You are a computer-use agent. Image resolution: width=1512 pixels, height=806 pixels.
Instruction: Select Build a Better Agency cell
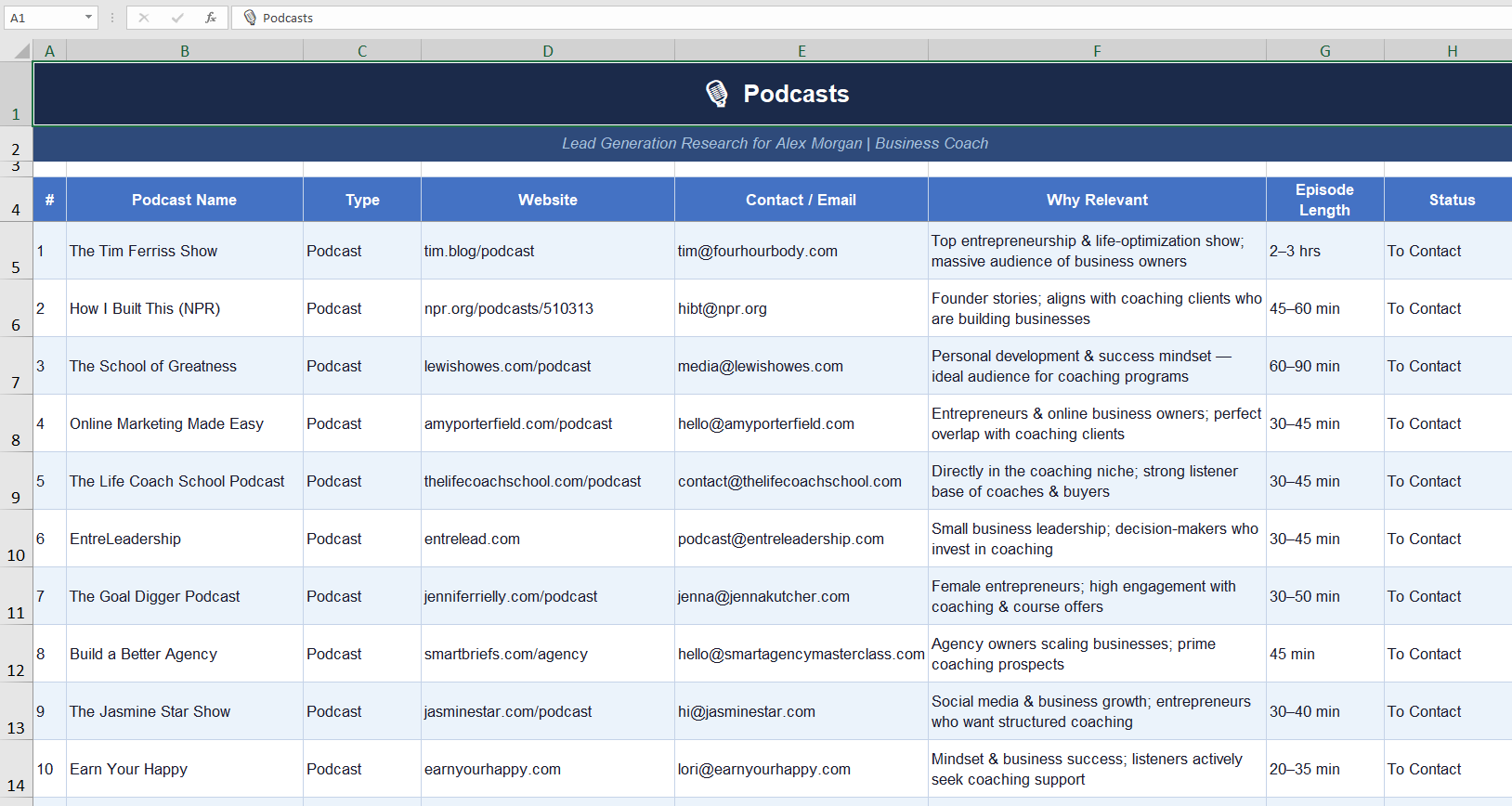185,654
